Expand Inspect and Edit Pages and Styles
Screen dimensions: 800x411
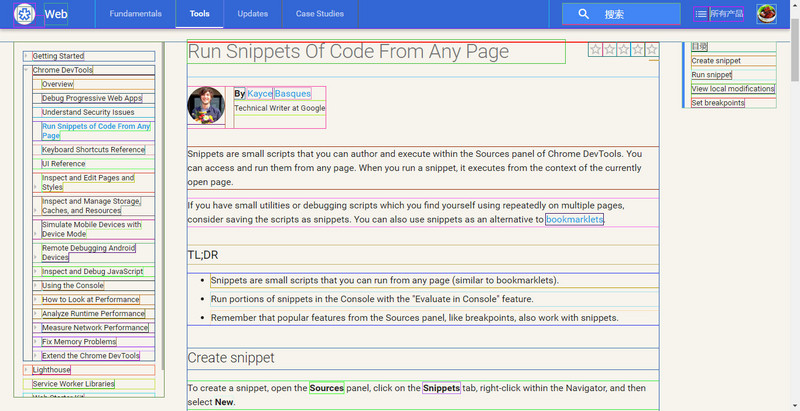(36, 187)
